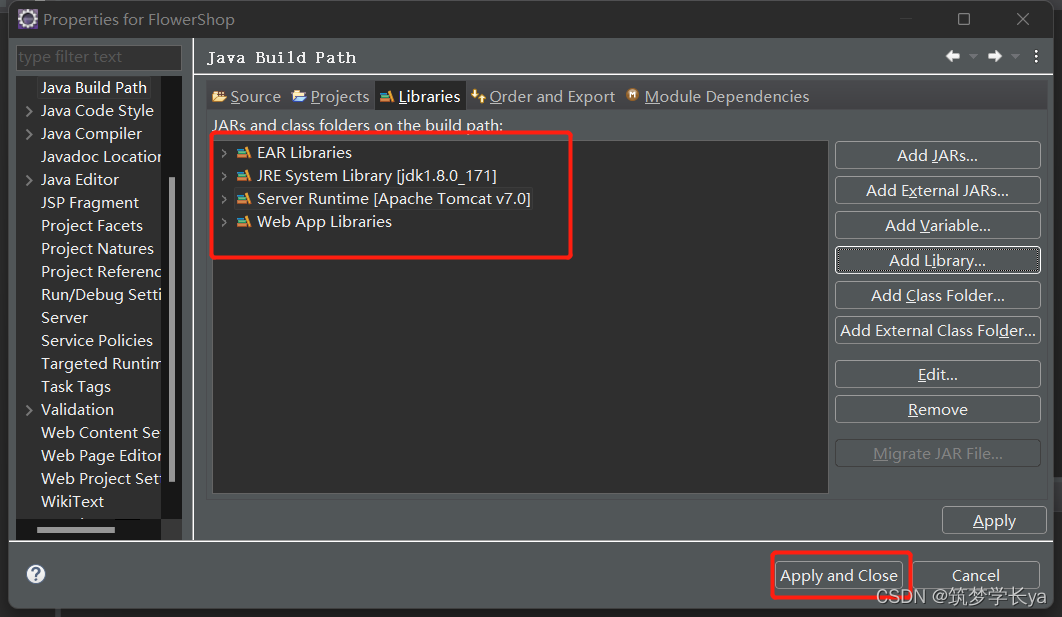Click the JRE System Library icon
Screen dimensions: 1062x617
244,176
